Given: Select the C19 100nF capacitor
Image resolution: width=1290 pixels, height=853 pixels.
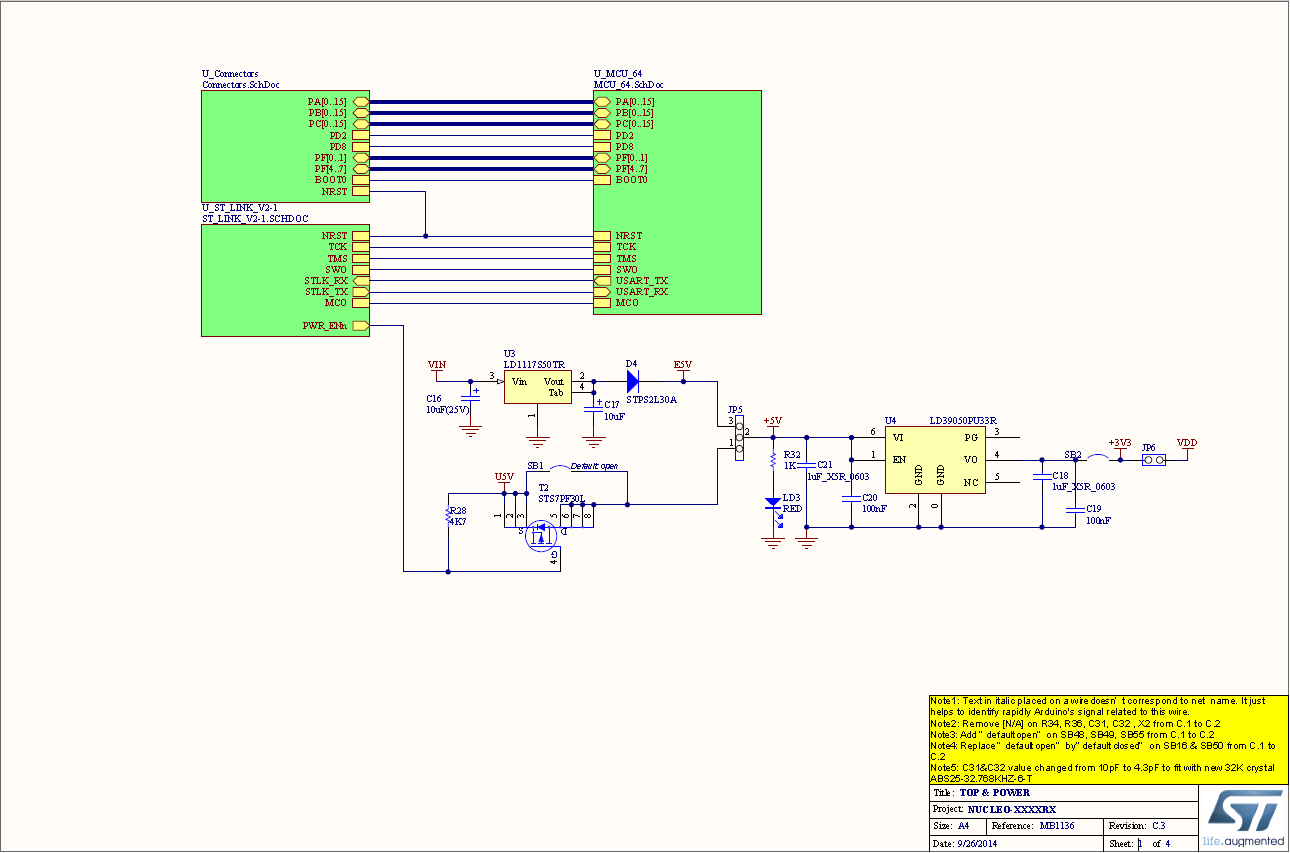Looking at the screenshot, I should click(1075, 508).
